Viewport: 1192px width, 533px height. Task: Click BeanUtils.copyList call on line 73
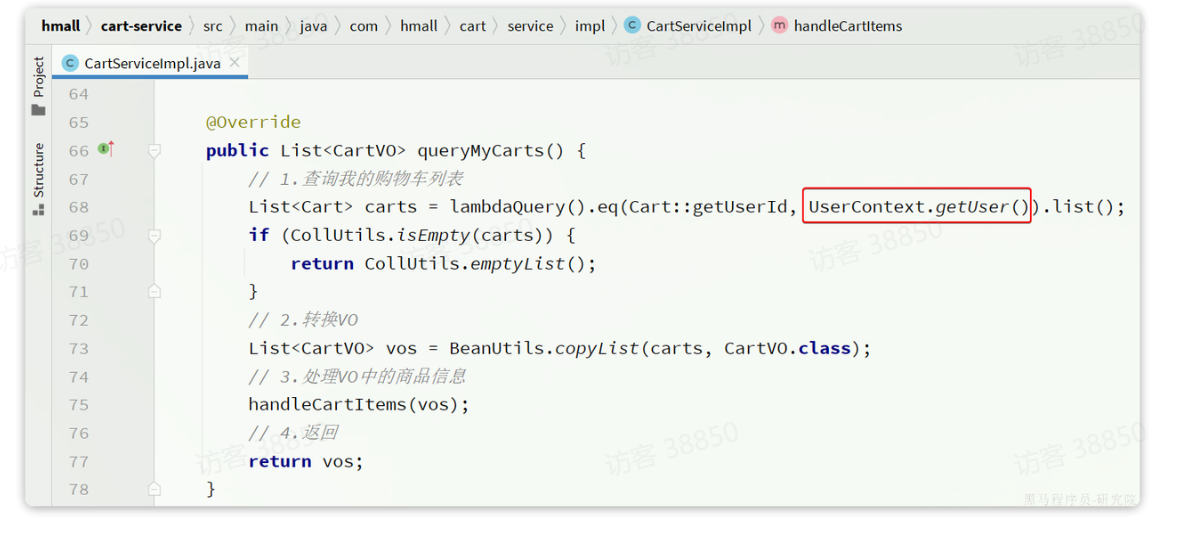click(544, 348)
